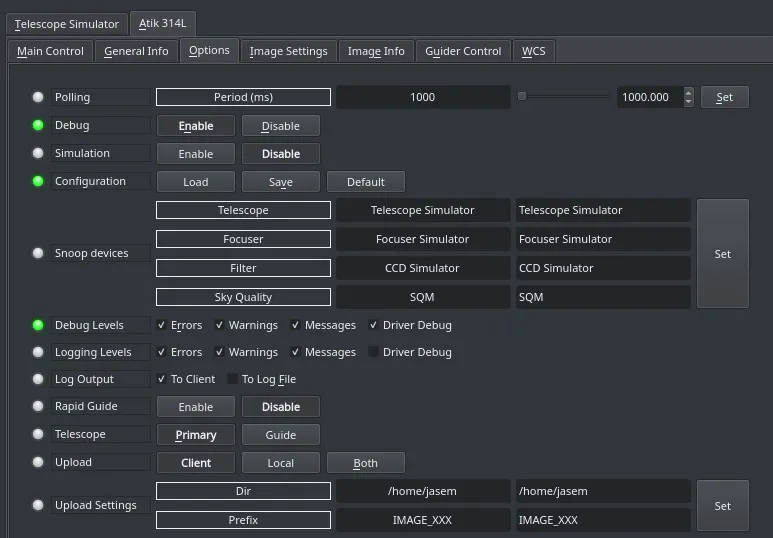Switch to the Image Settings tab

(x=288, y=51)
